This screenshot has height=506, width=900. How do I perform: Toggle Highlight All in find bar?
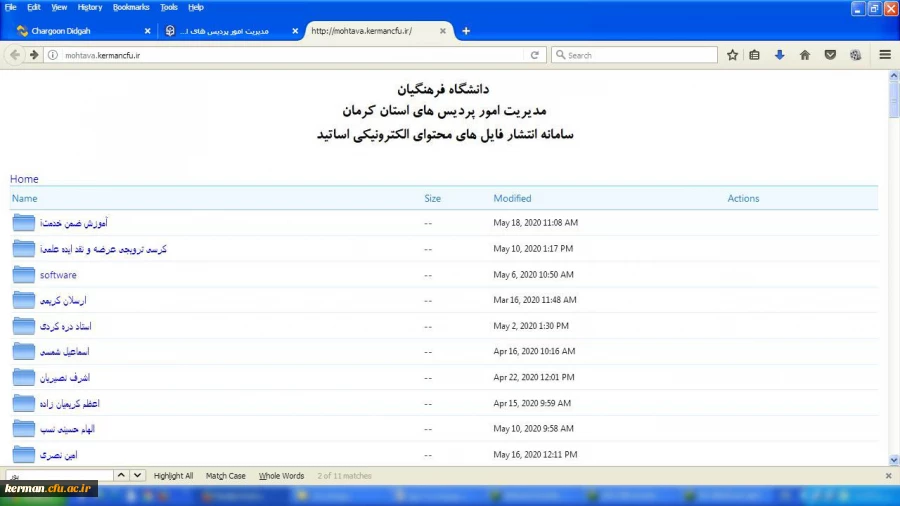click(x=173, y=476)
